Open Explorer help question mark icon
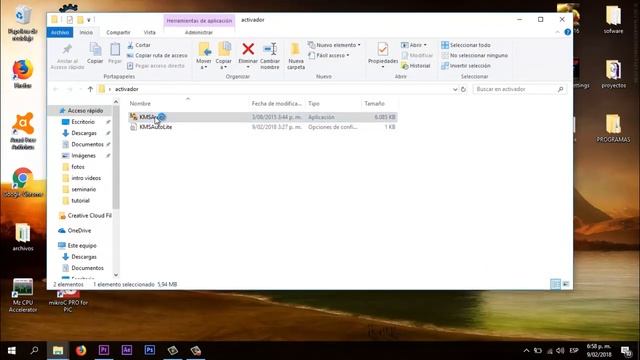 click(x=567, y=32)
